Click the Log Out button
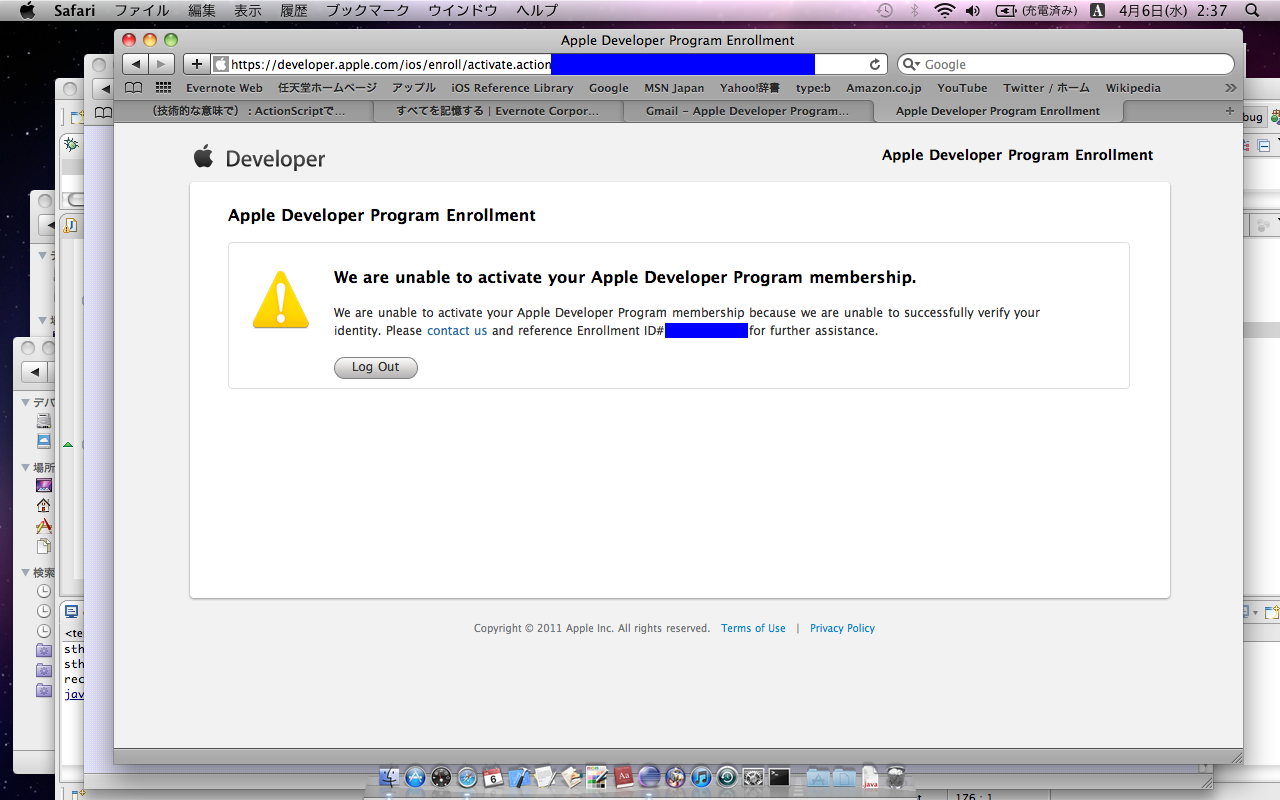Image resolution: width=1280 pixels, height=800 pixels. 376,368
